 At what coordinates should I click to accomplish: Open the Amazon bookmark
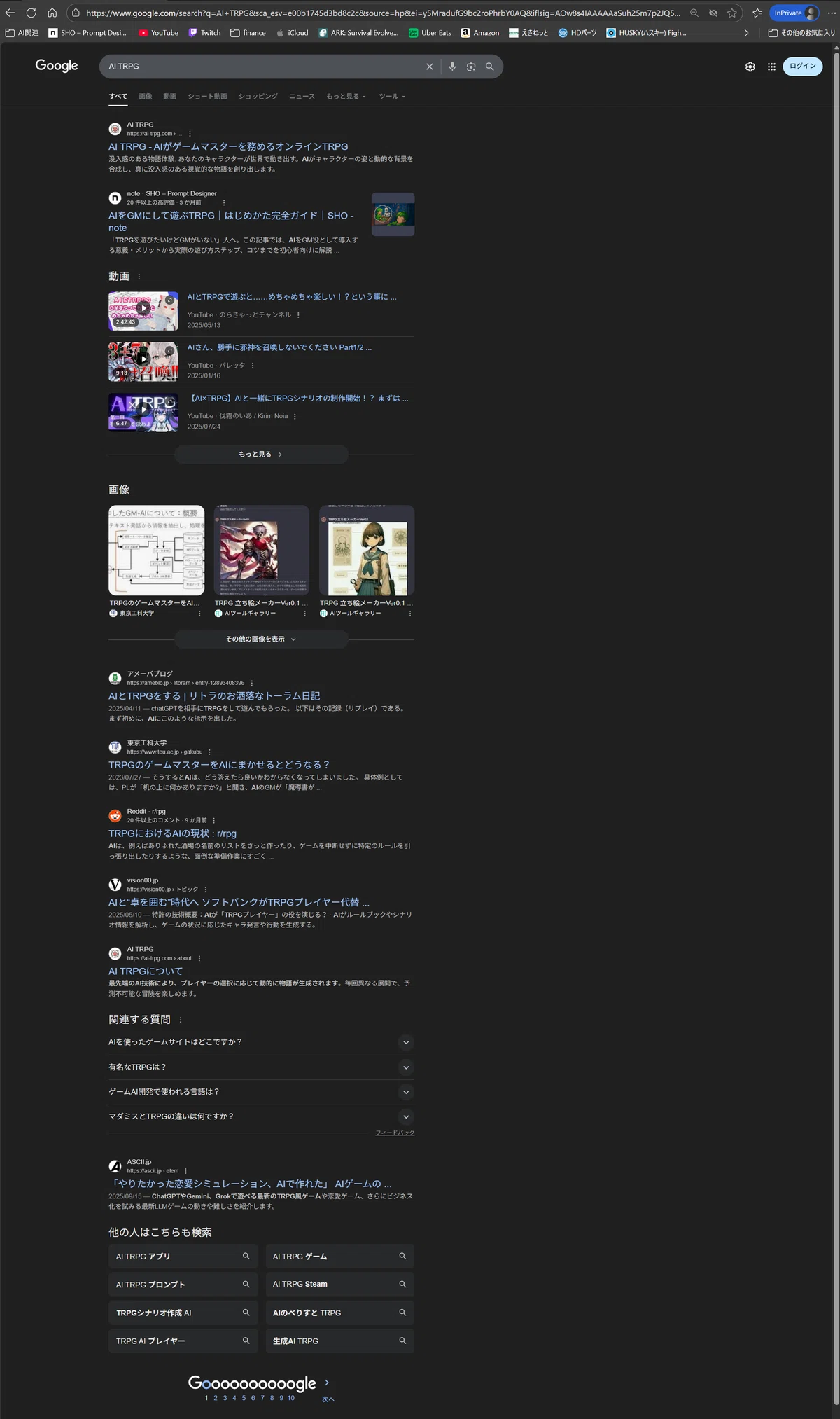point(480,33)
